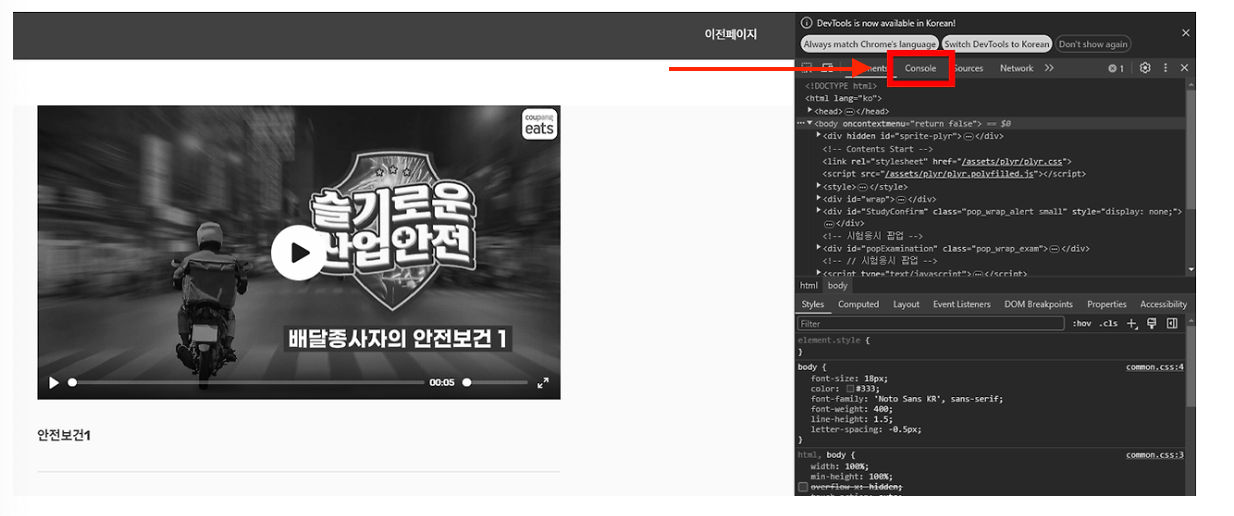Open the Event Listeners pane tab
The image size is (1234, 516).
(x=962, y=304)
